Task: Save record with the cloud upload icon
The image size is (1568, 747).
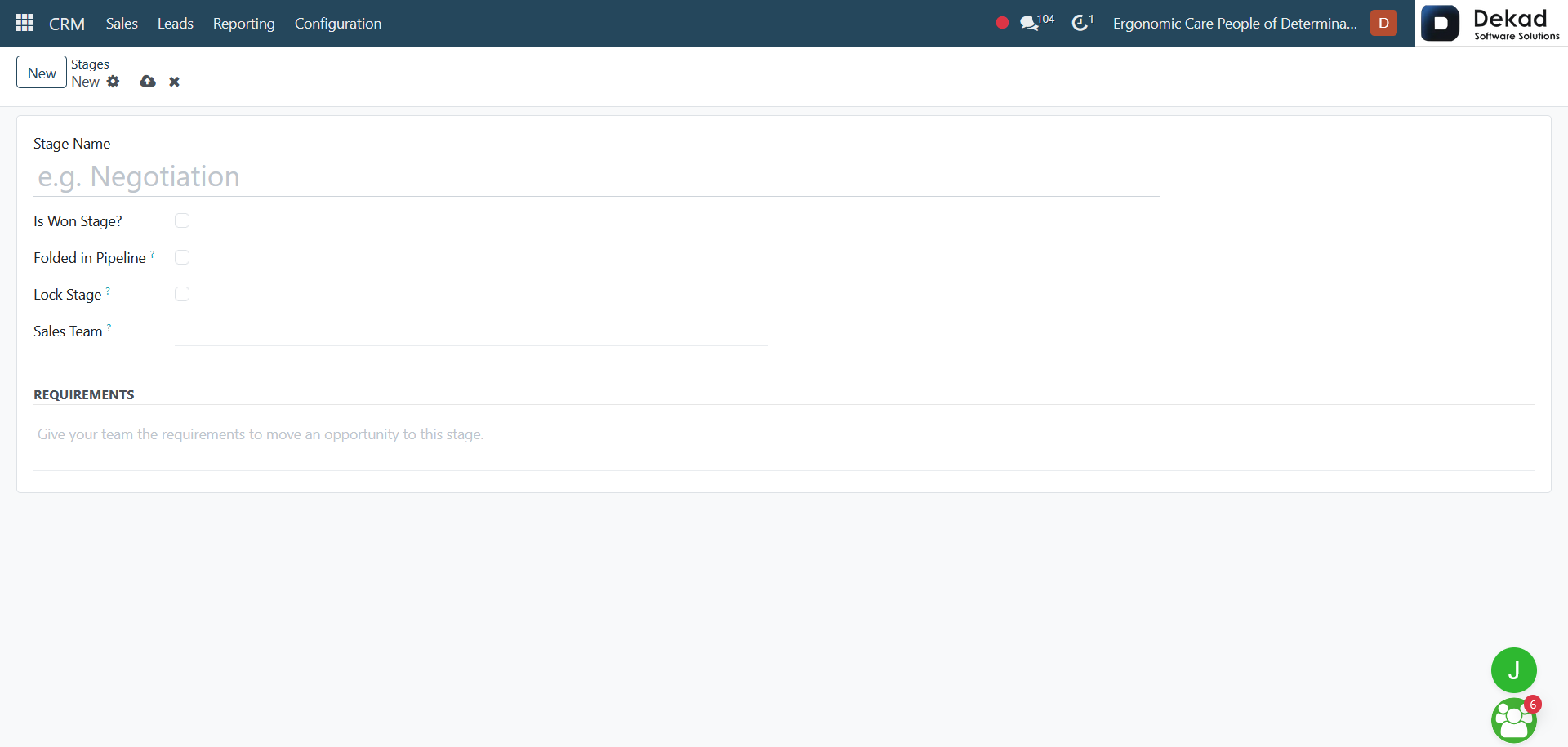Action: point(148,82)
